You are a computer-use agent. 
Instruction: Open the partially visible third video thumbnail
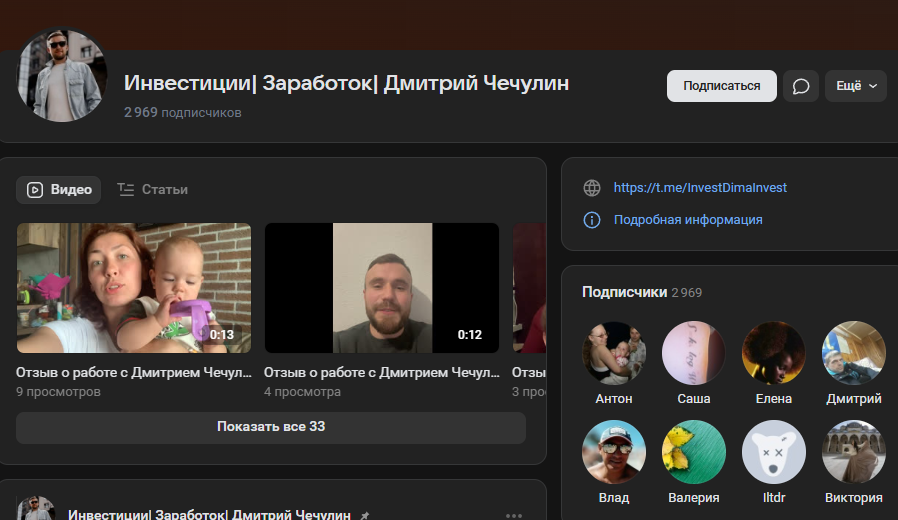[x=529, y=288]
